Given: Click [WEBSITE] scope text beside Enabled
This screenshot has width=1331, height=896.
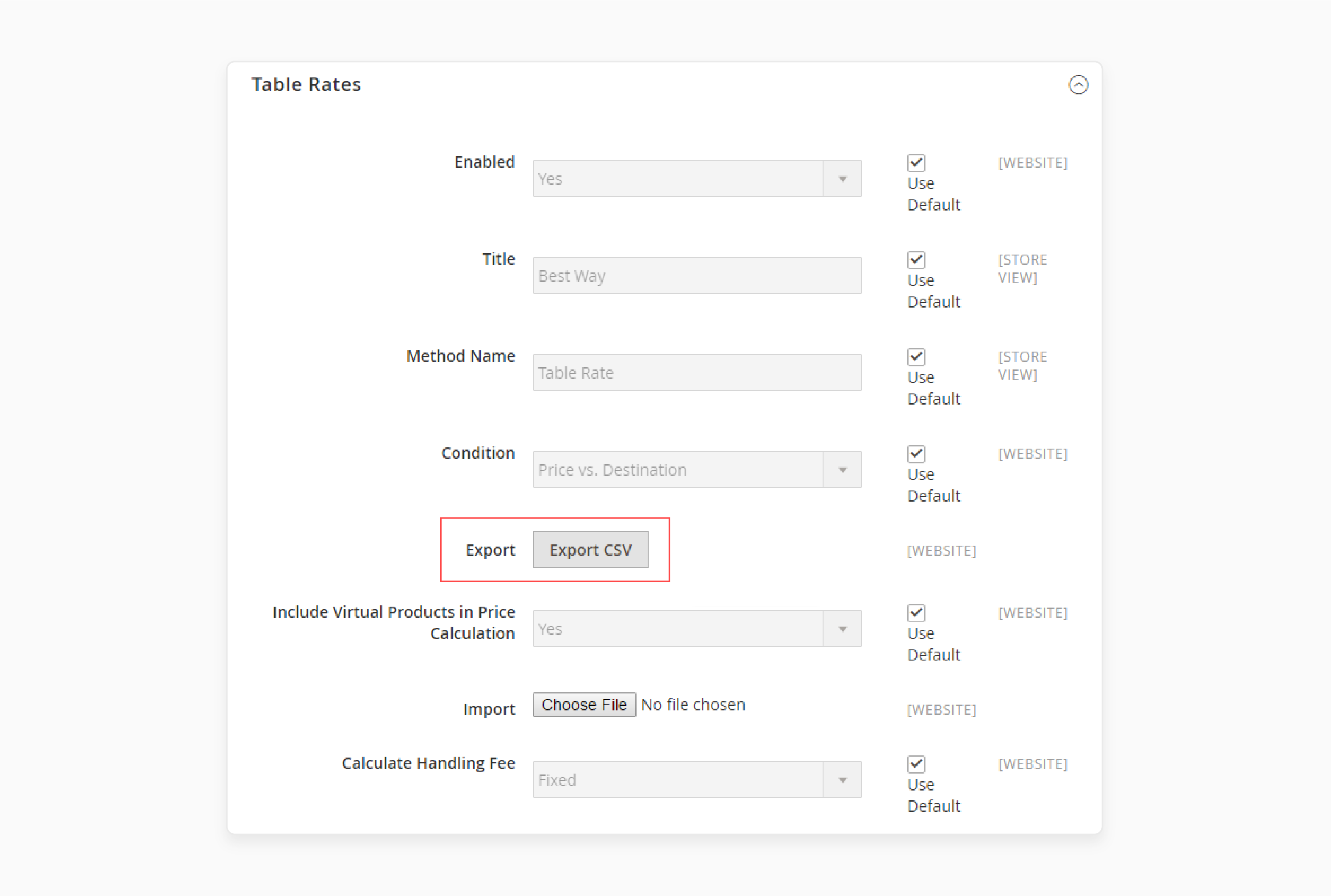Looking at the screenshot, I should click(1033, 163).
